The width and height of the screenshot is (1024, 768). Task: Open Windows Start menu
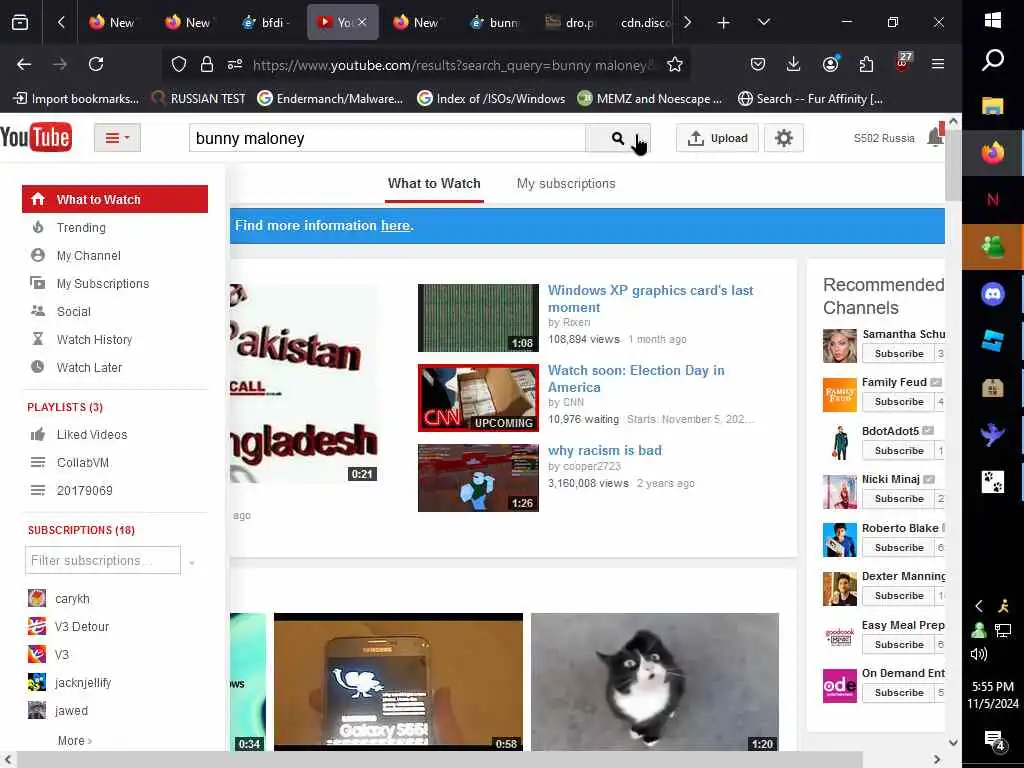pos(993,20)
